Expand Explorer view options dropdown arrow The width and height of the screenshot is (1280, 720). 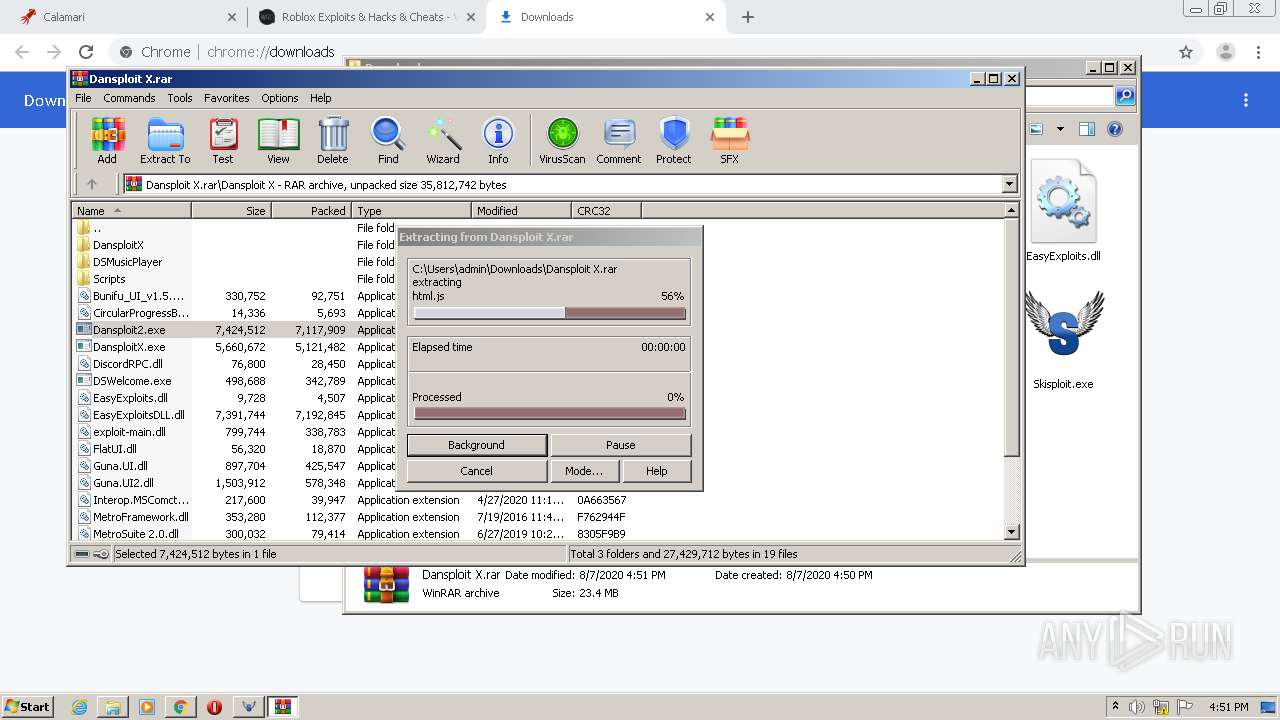1060,129
